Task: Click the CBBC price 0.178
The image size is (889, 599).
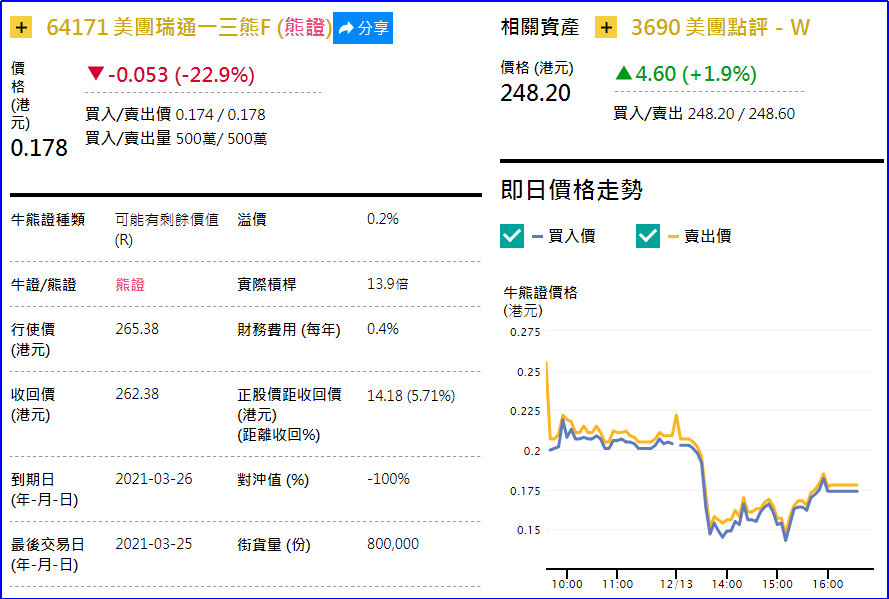Action: click(39, 148)
